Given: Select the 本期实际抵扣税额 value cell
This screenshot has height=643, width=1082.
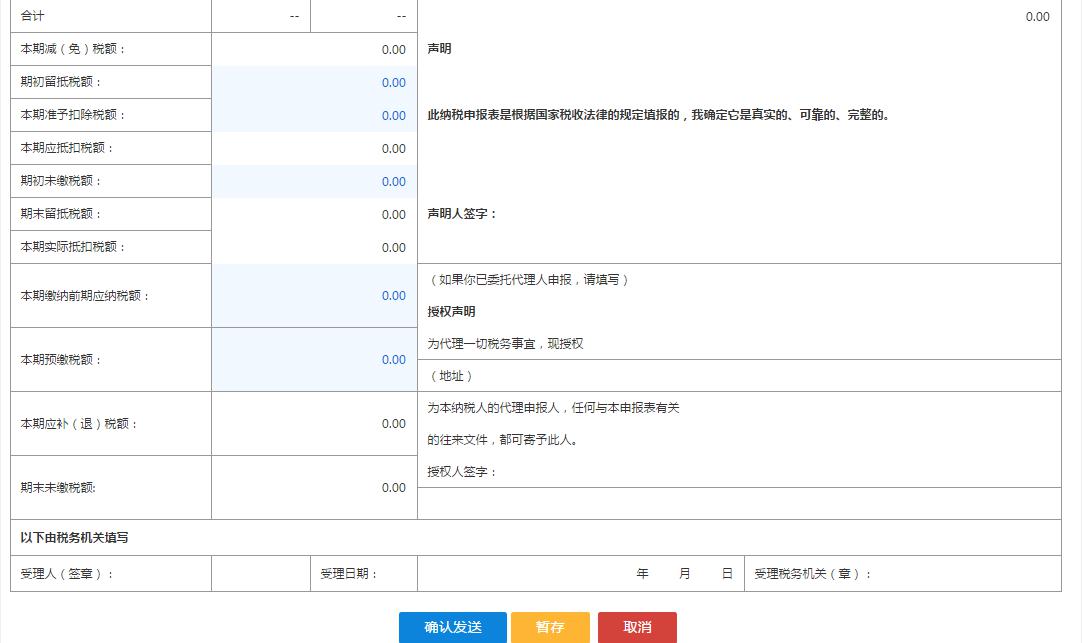Looking at the screenshot, I should coord(314,248).
